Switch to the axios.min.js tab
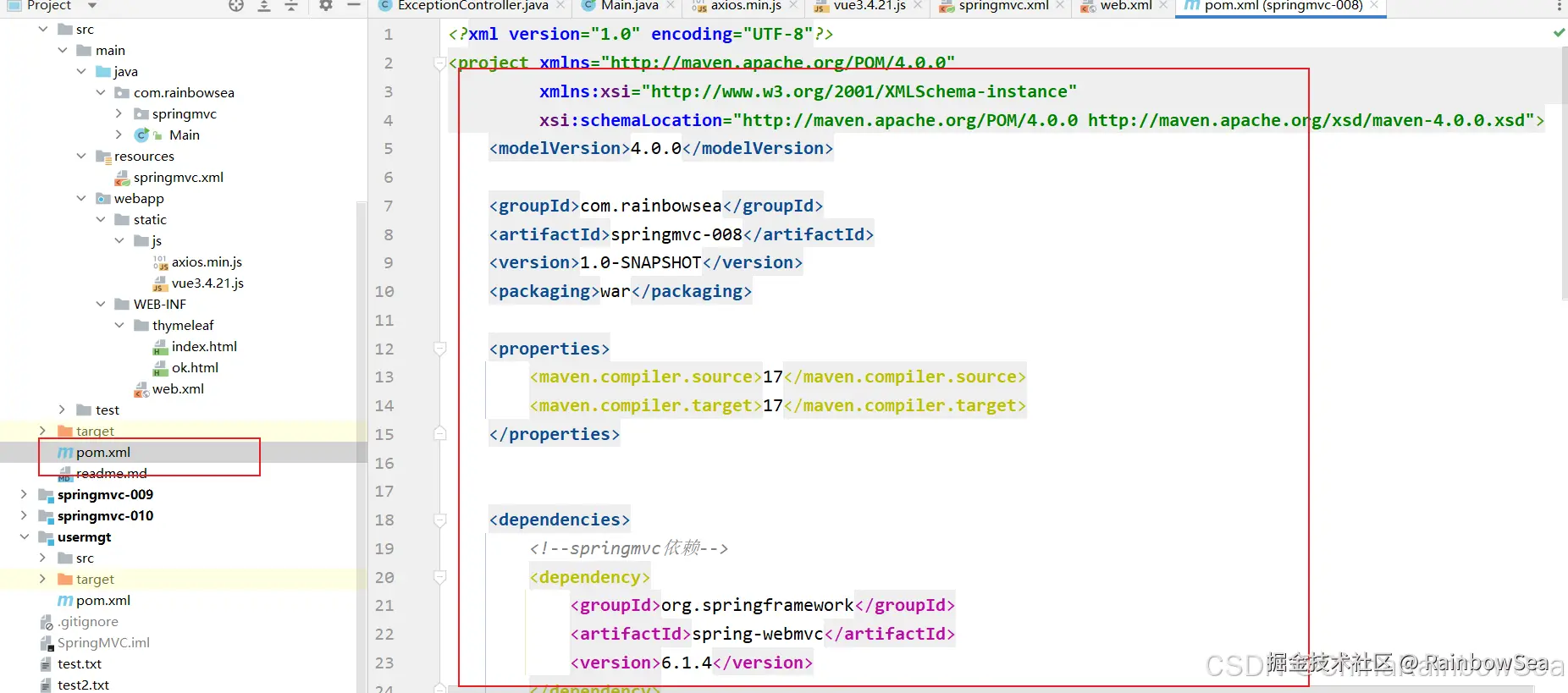Image resolution: width=1568 pixels, height=693 pixels. coord(746,6)
